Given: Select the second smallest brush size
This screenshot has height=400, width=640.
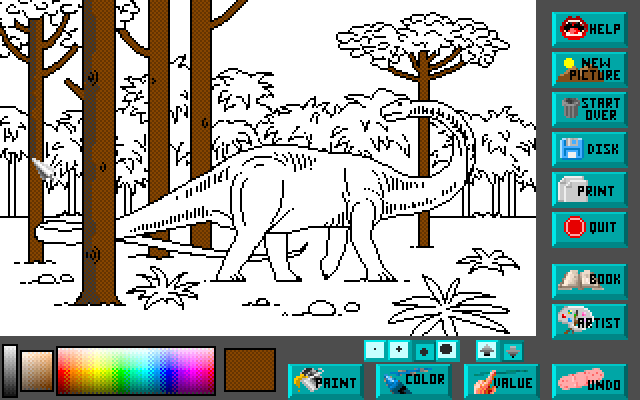Looking at the screenshot, I should coord(398,350).
